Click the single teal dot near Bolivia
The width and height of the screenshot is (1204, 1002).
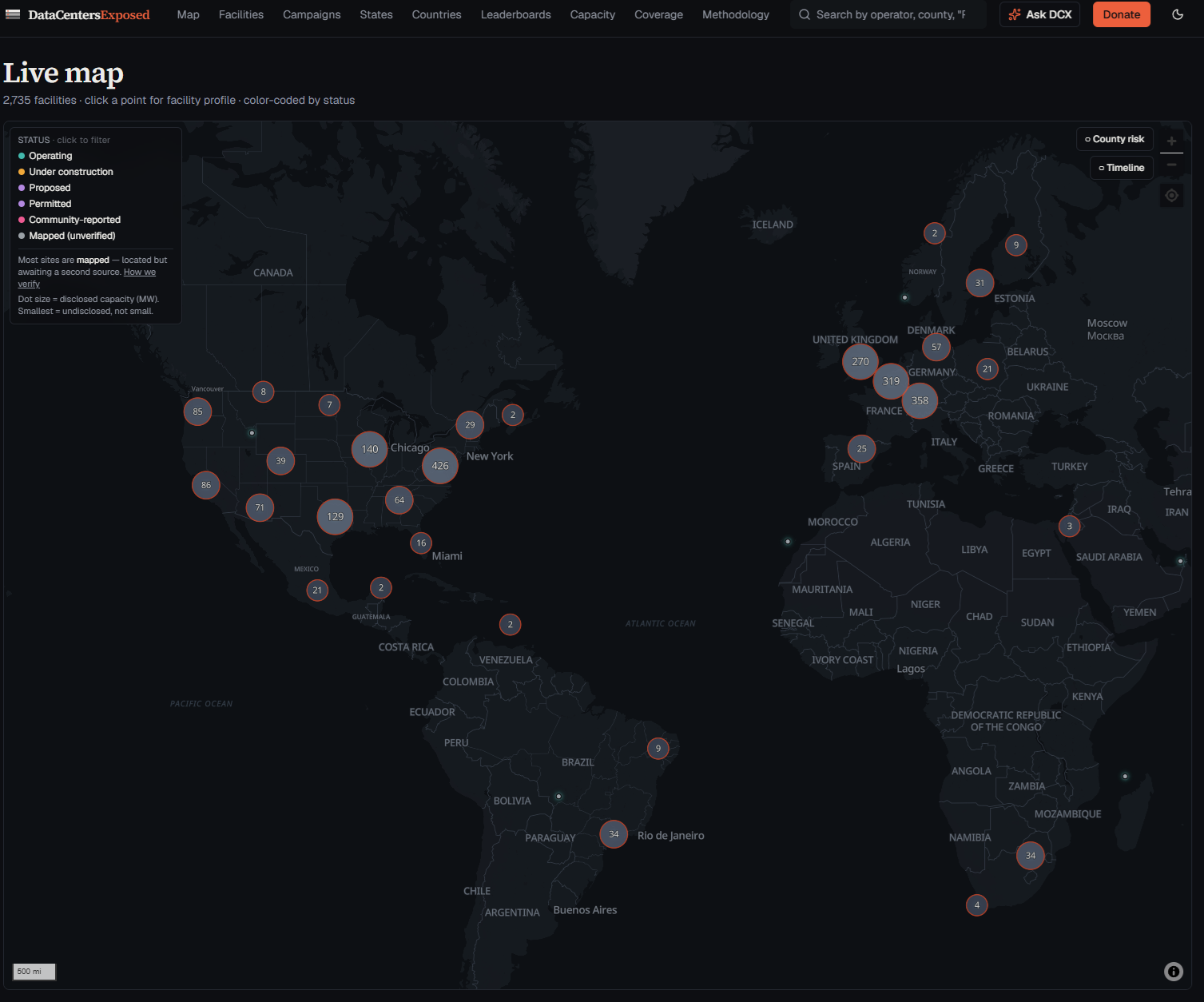(x=558, y=796)
